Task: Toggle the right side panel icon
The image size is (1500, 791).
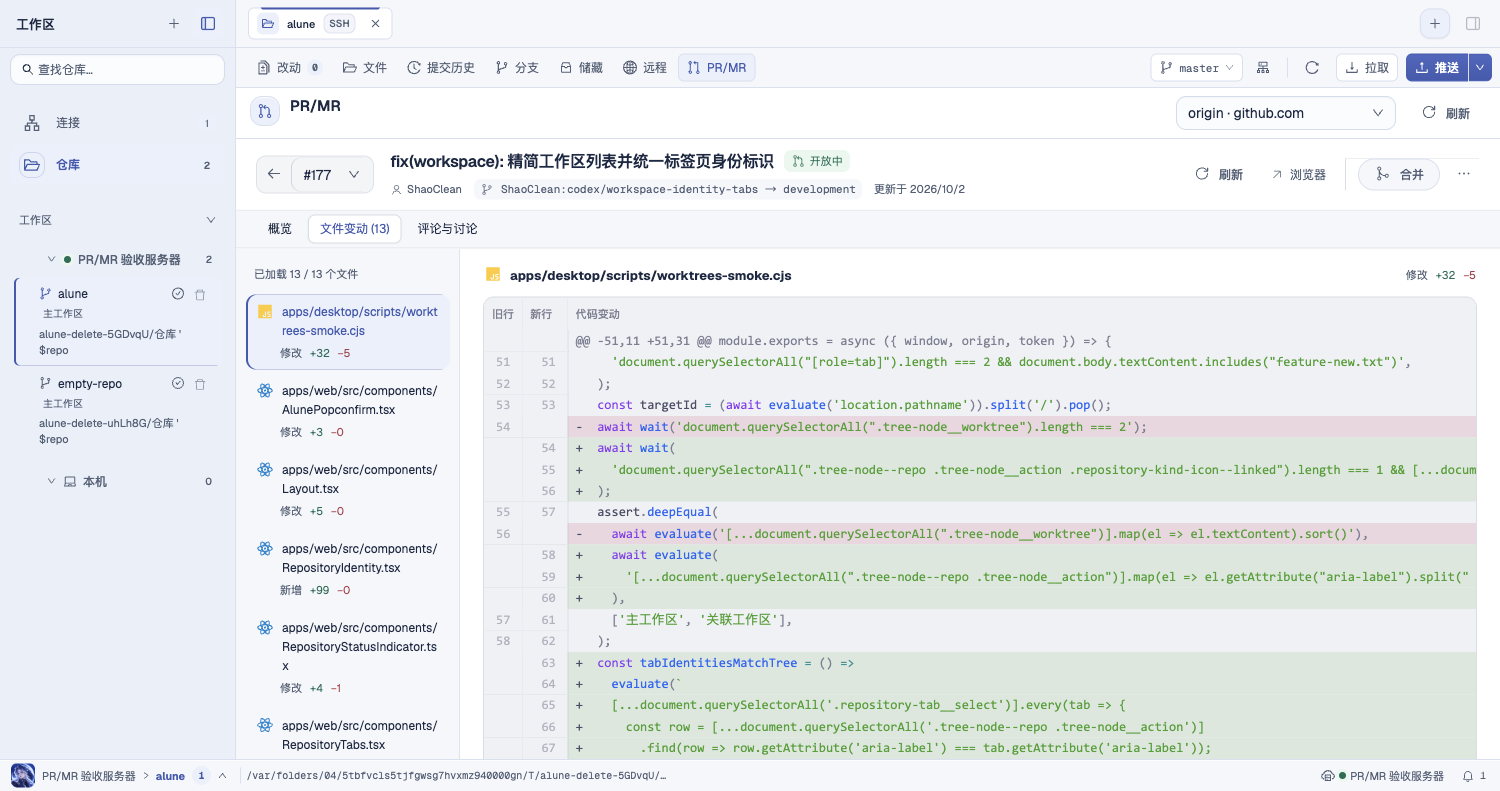Action: pos(1473,23)
